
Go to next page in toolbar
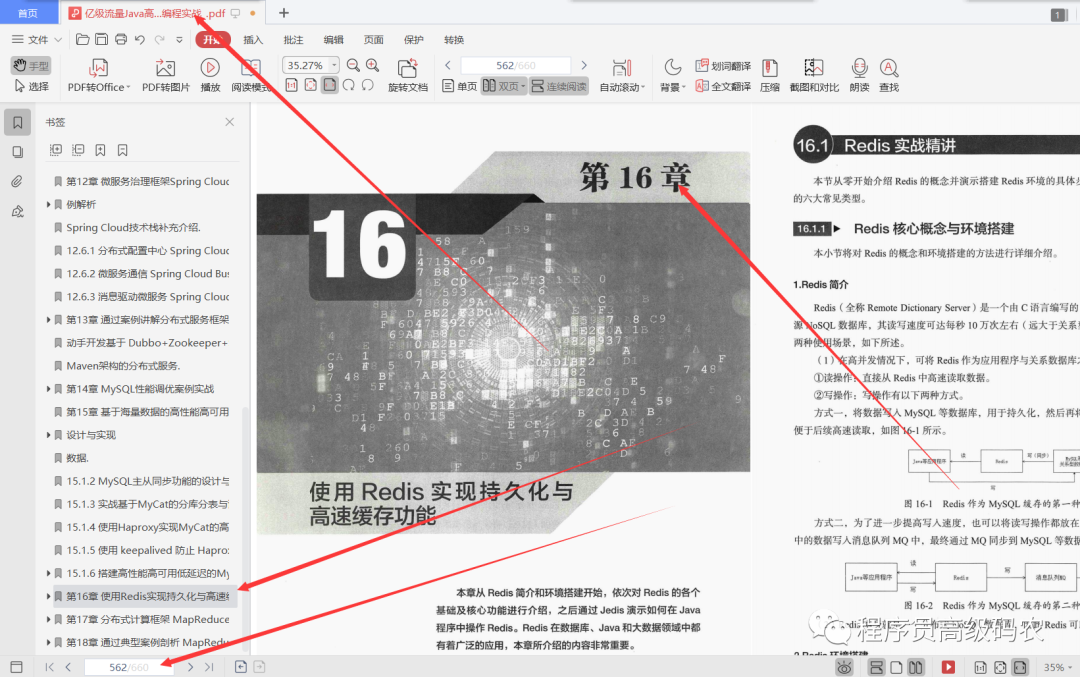[x=584, y=65]
